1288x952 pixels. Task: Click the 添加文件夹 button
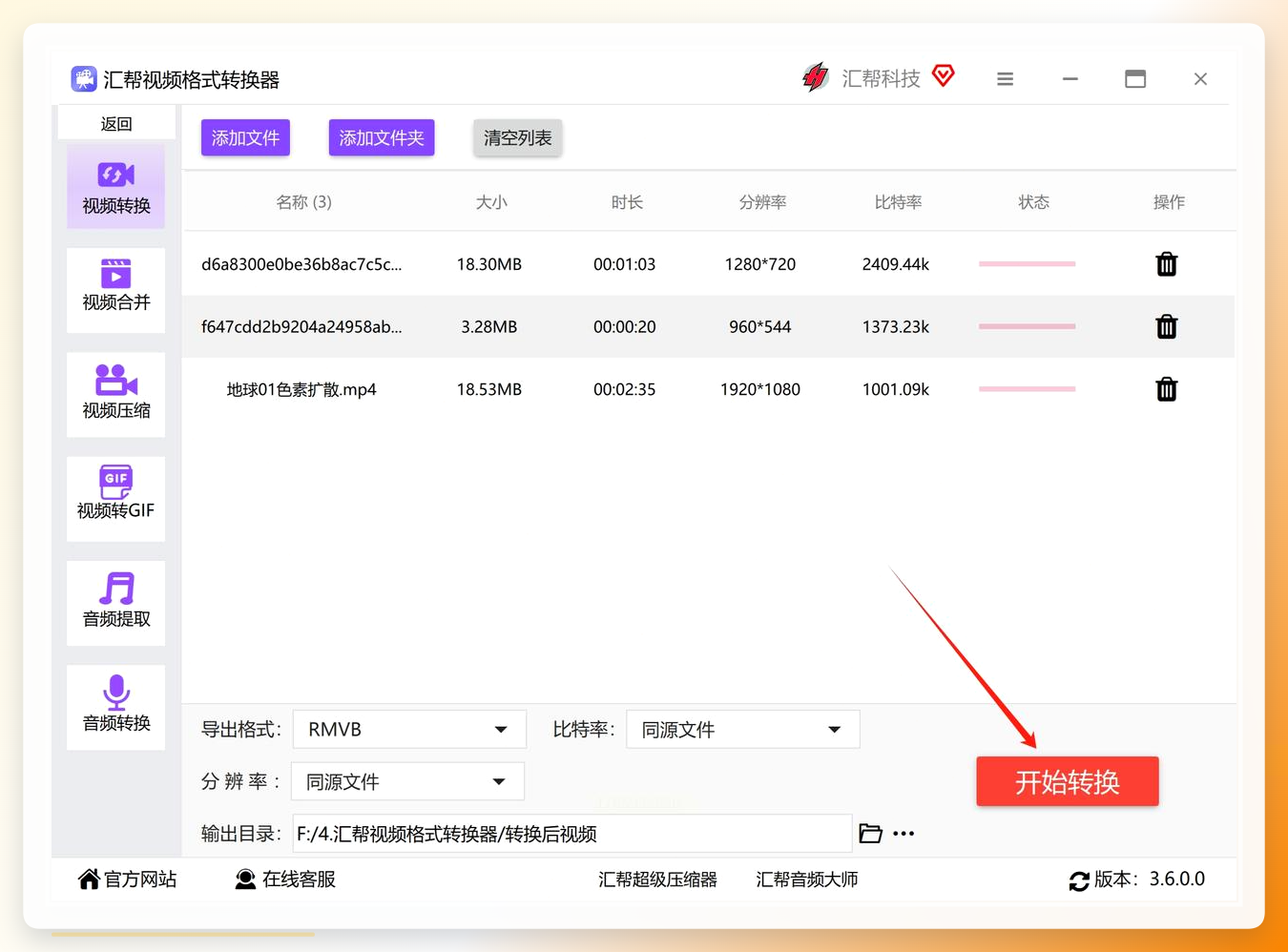pos(382,138)
